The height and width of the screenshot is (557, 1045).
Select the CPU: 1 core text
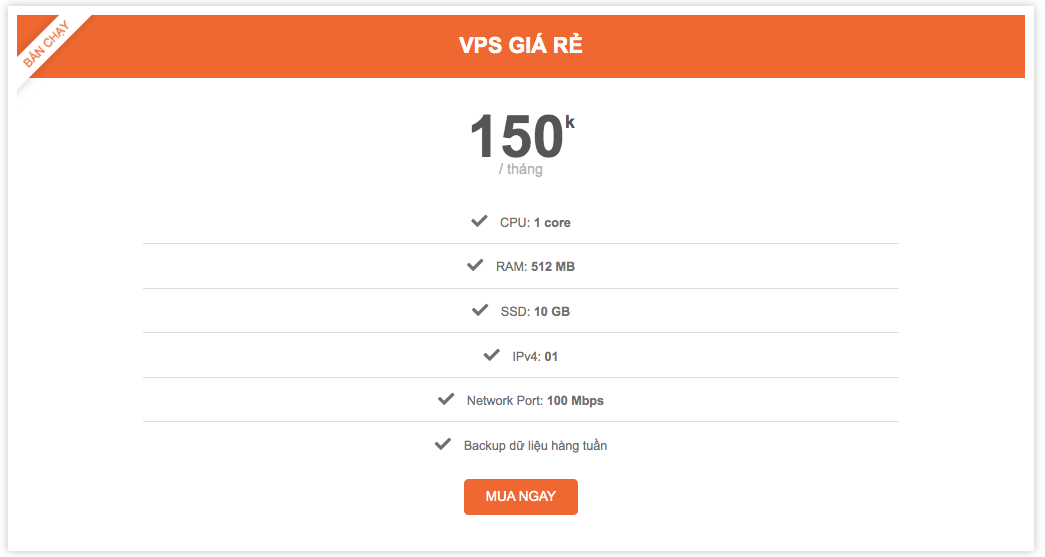[x=535, y=223]
